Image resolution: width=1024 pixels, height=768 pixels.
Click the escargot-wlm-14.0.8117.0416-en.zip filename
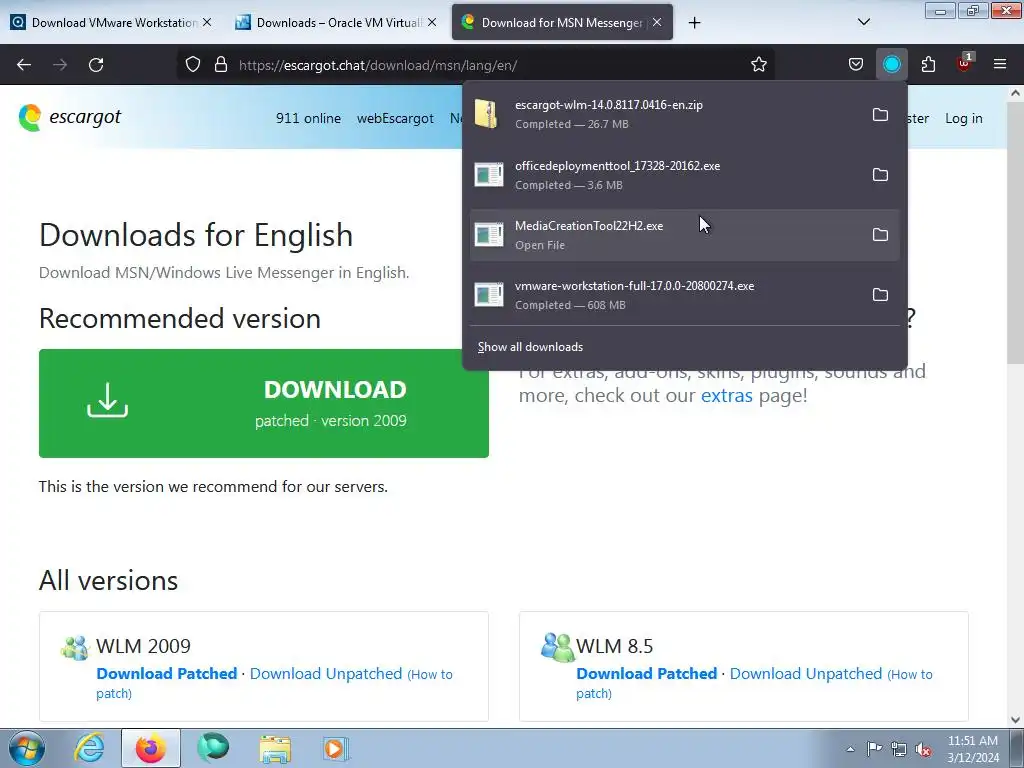(x=609, y=104)
